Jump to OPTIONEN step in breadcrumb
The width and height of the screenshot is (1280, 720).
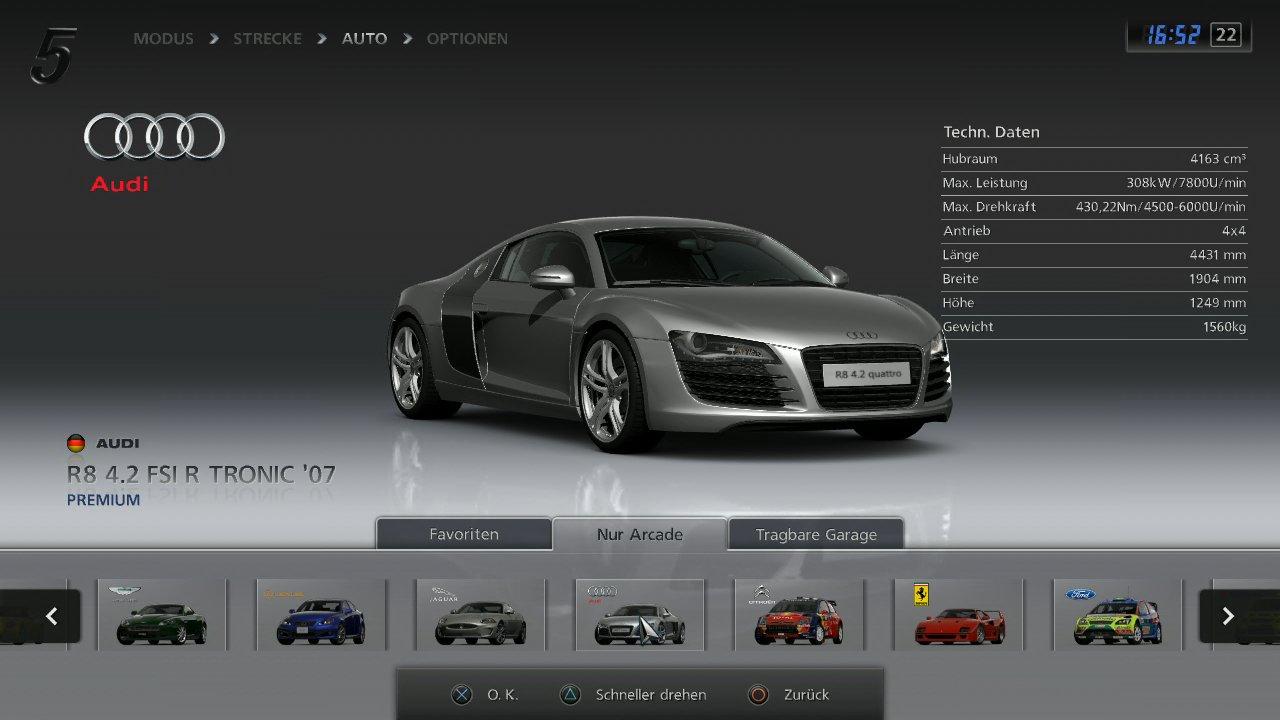click(x=467, y=39)
